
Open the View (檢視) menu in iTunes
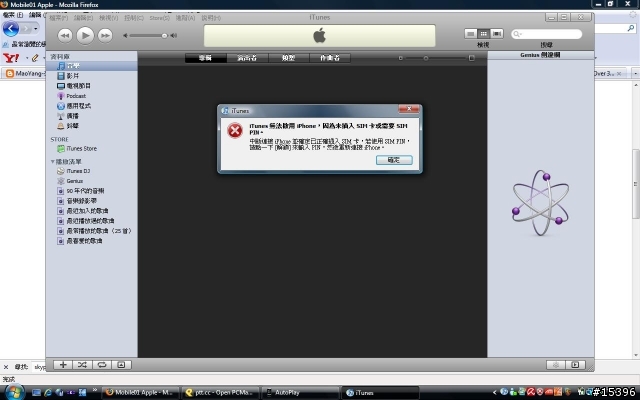coord(109,18)
